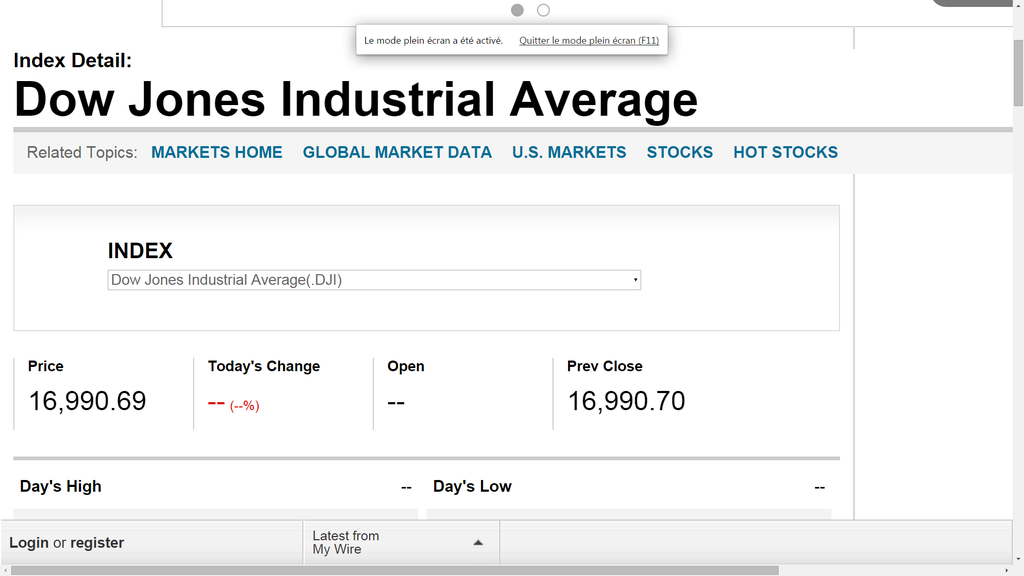Click the horizontal scrollbar thumb at bottom
Screen dimensions: 1024x576
click(x=395, y=570)
